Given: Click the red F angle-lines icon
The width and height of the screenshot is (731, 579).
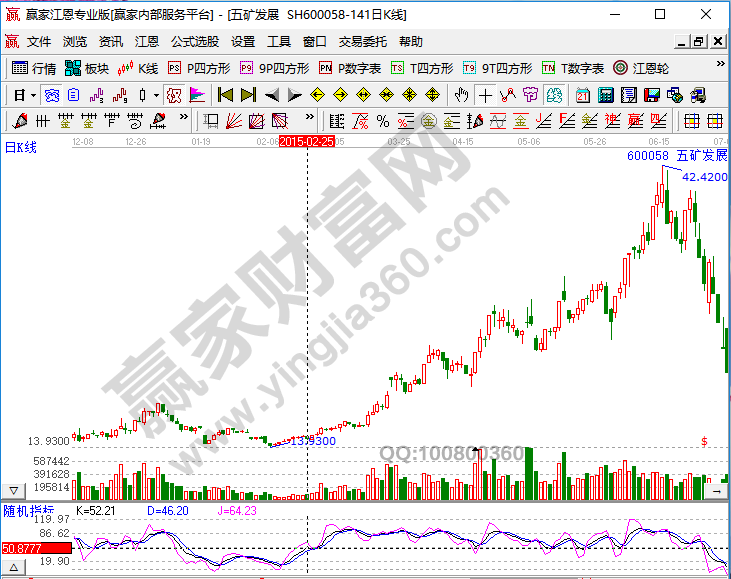Looking at the screenshot, I should pos(566,121).
